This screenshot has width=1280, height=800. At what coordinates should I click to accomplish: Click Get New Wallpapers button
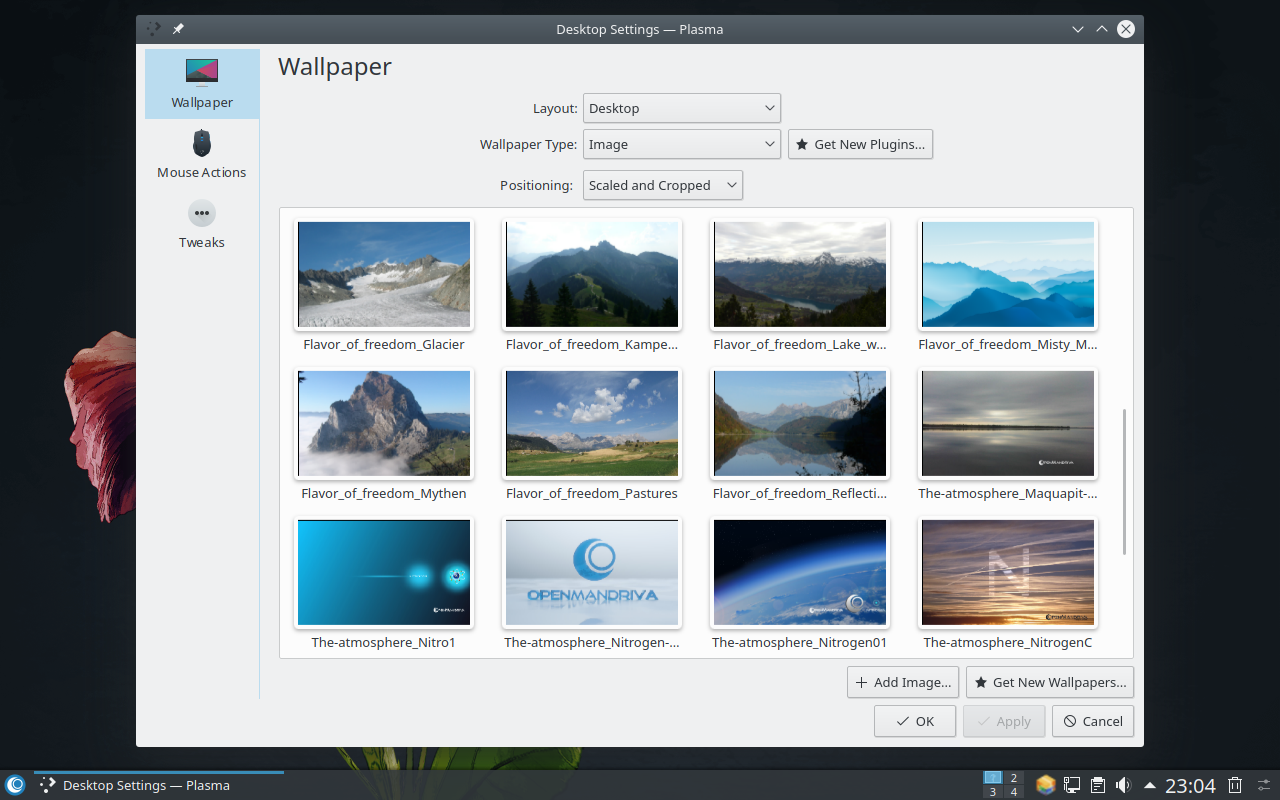point(1049,682)
